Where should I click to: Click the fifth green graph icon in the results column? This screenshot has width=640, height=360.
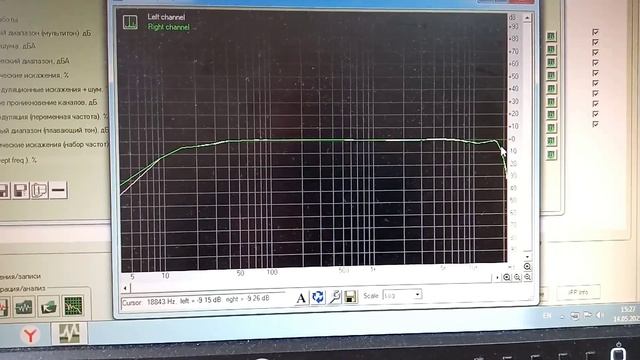[x=551, y=89]
